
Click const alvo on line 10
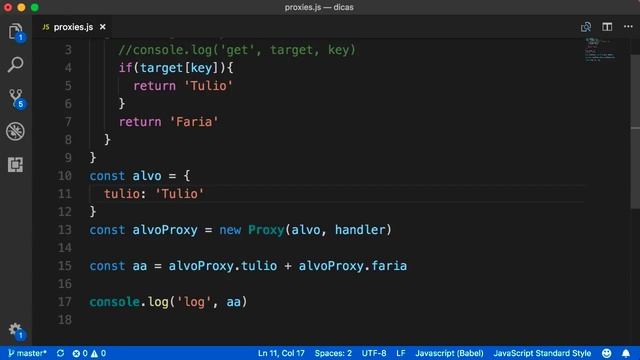[125, 176]
